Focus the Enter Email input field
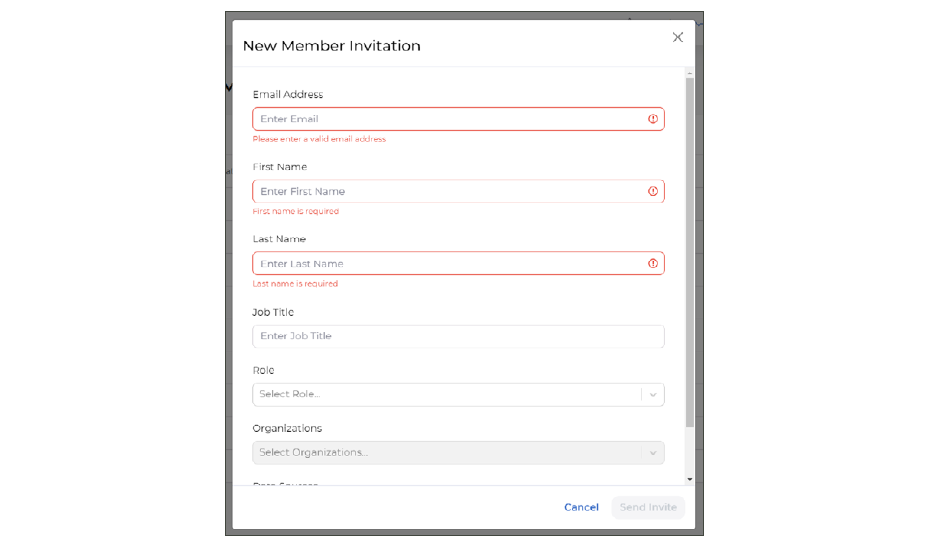Viewport: 925px width, 540px height. coord(445,119)
